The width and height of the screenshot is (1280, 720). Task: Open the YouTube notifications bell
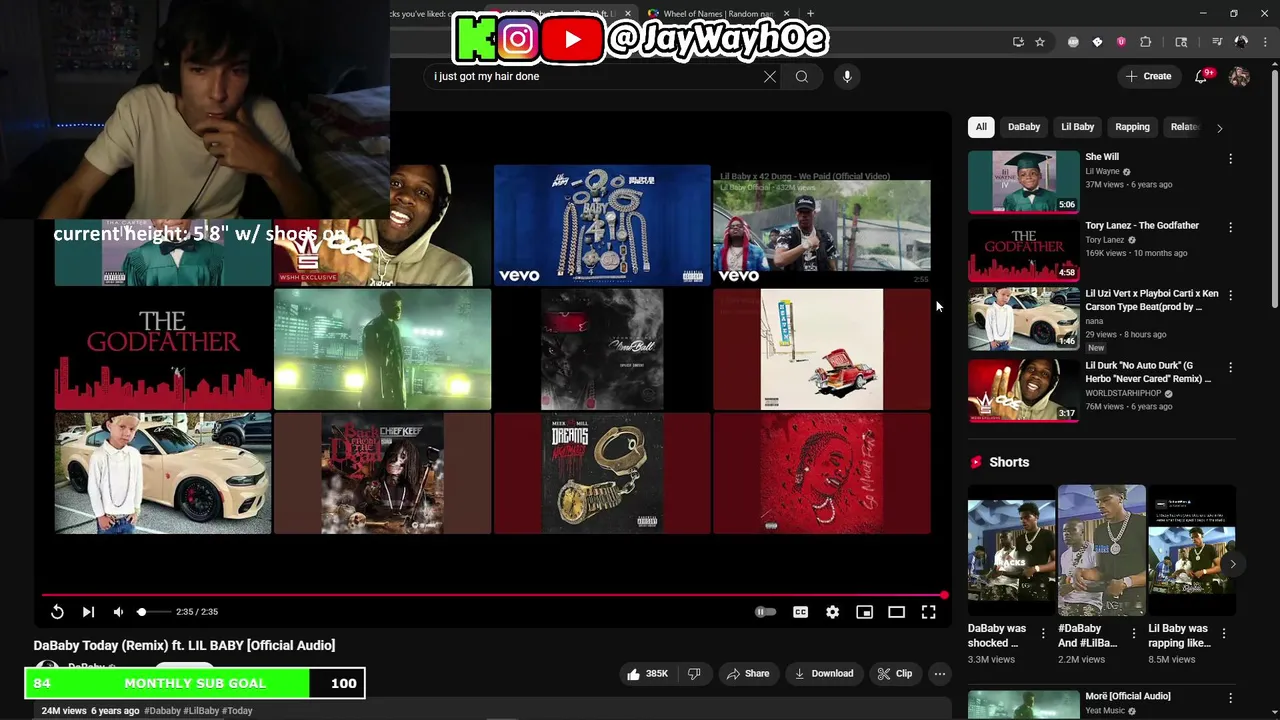click(x=1202, y=76)
